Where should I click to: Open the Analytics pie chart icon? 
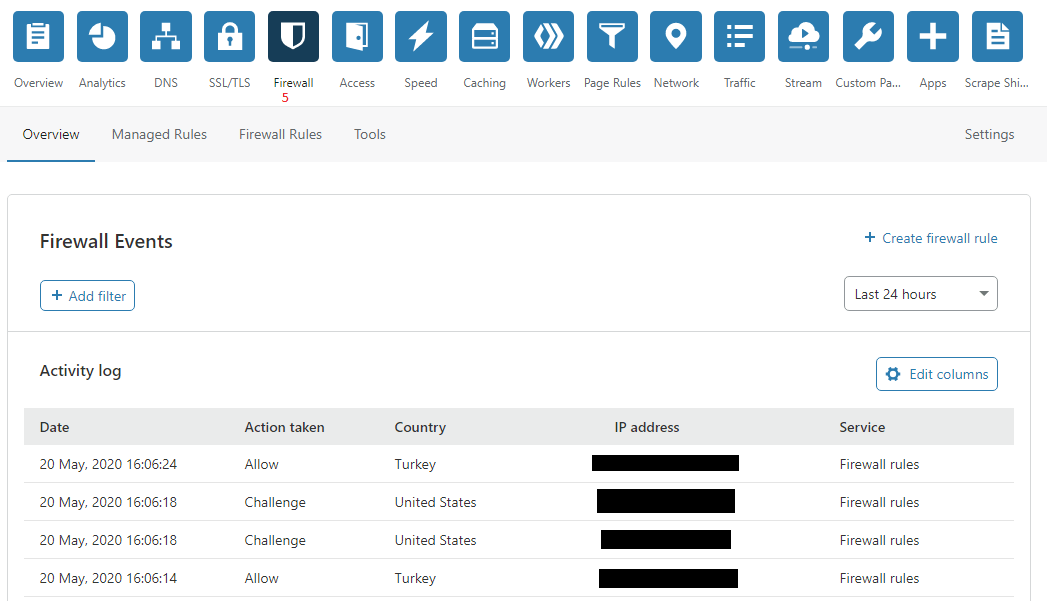point(102,36)
